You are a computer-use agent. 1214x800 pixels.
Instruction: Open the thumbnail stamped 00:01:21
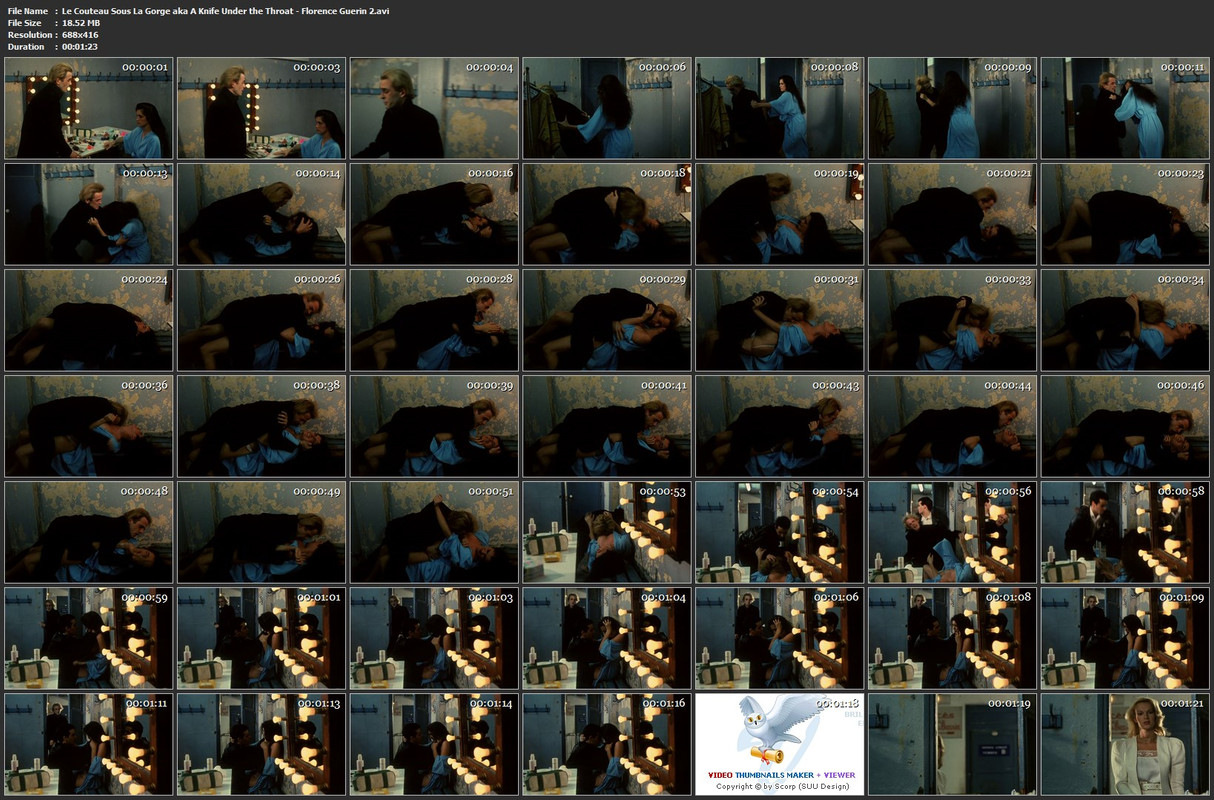1125,744
